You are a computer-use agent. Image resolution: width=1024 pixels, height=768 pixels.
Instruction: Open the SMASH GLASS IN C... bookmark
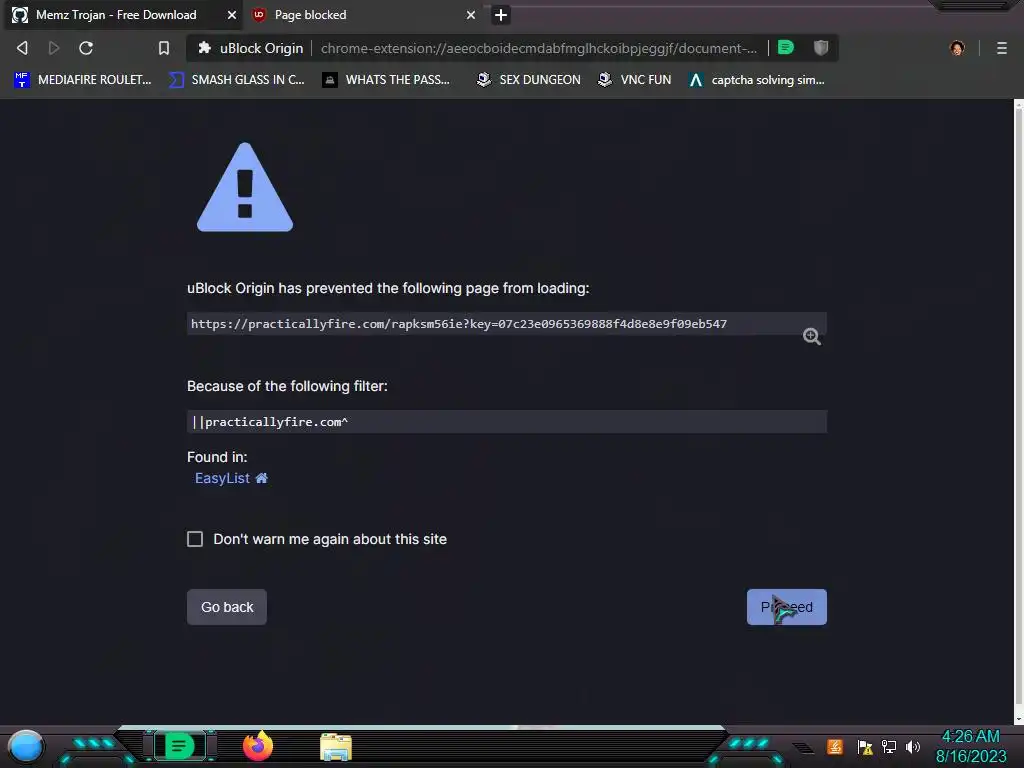(236, 80)
